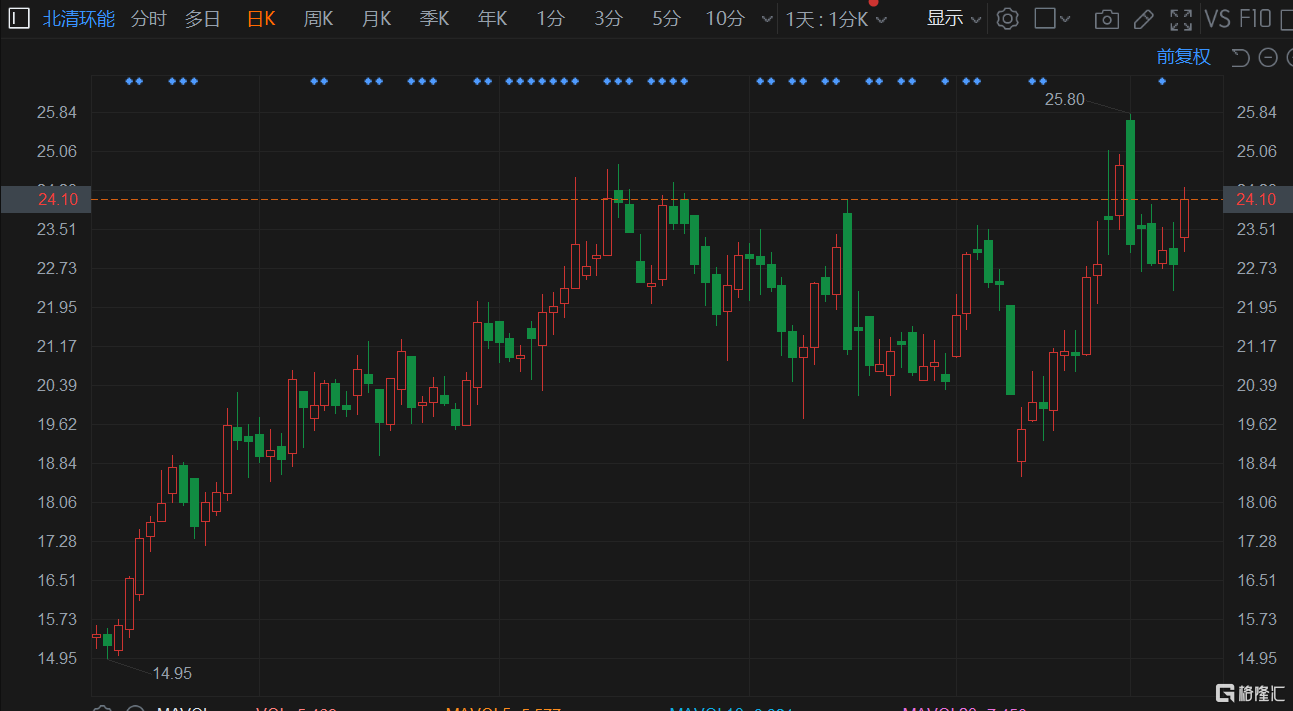The height and width of the screenshot is (711, 1293).
Task: Open the 显示 display dropdown
Action: click(x=954, y=18)
